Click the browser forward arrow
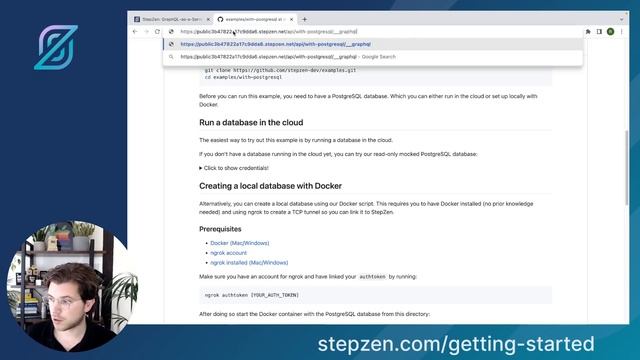 pyautogui.click(x=146, y=31)
